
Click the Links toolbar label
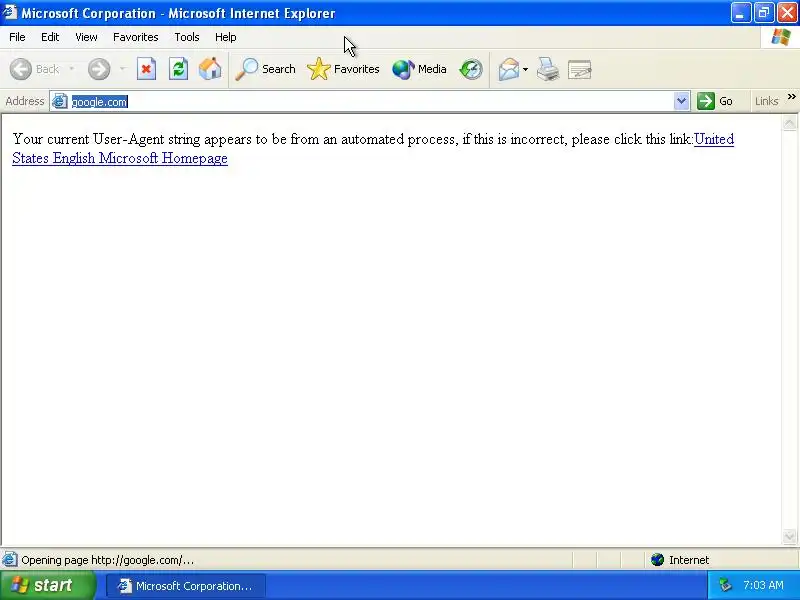click(x=767, y=101)
